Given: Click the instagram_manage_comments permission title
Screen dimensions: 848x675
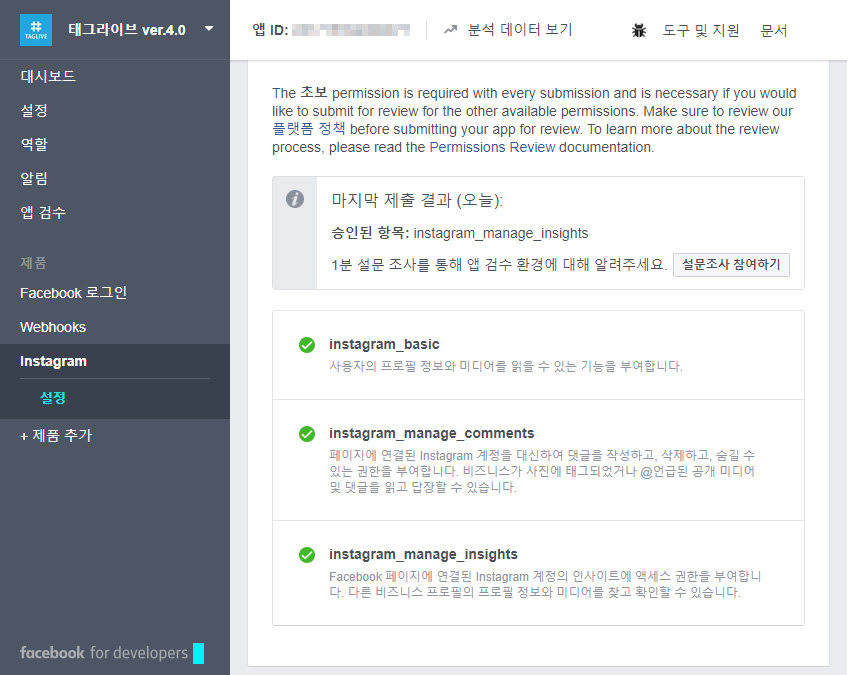Looking at the screenshot, I should [432, 433].
